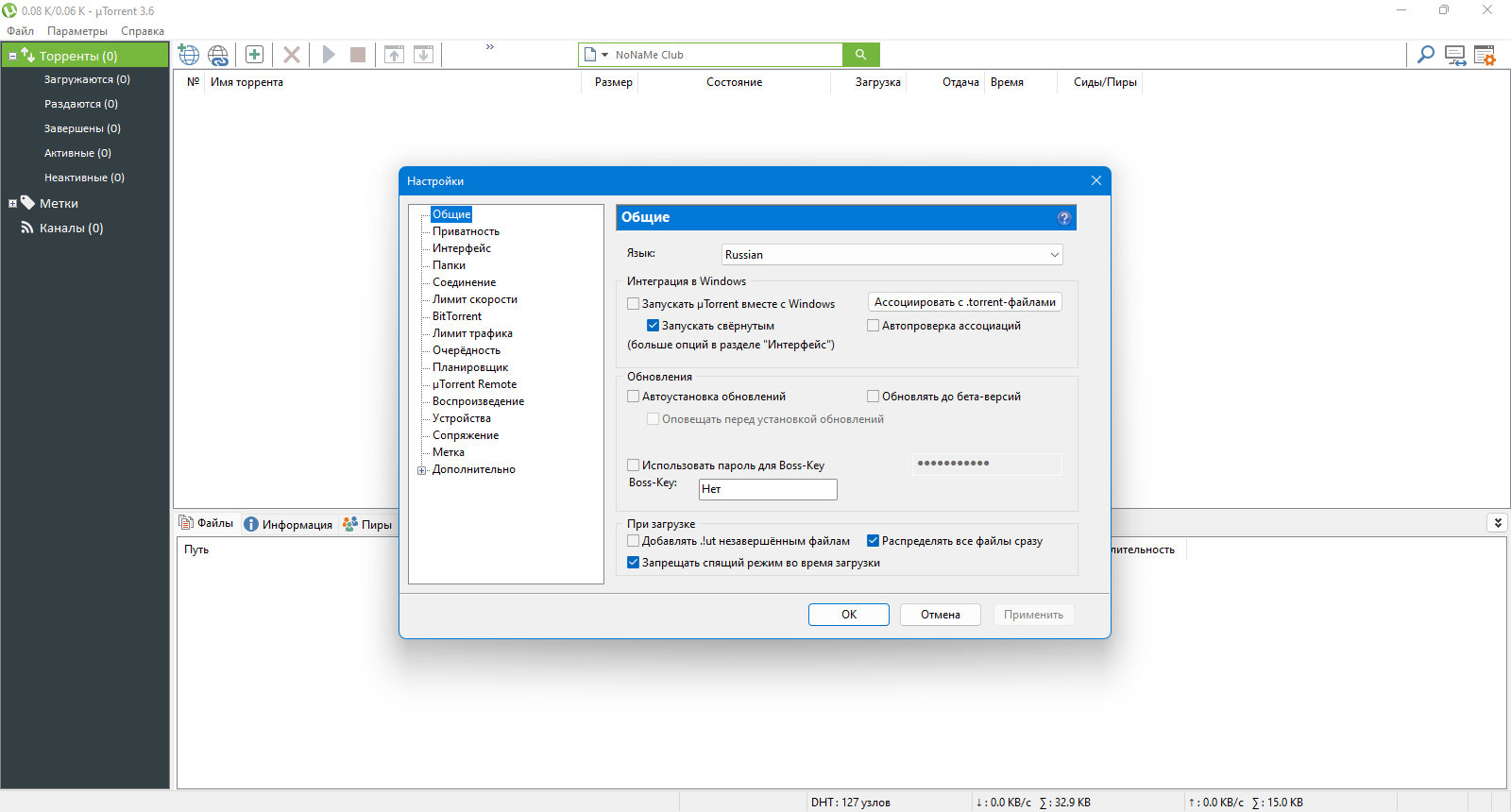Switch to the Пиры tab
The width and height of the screenshot is (1511, 812).
tap(367, 524)
